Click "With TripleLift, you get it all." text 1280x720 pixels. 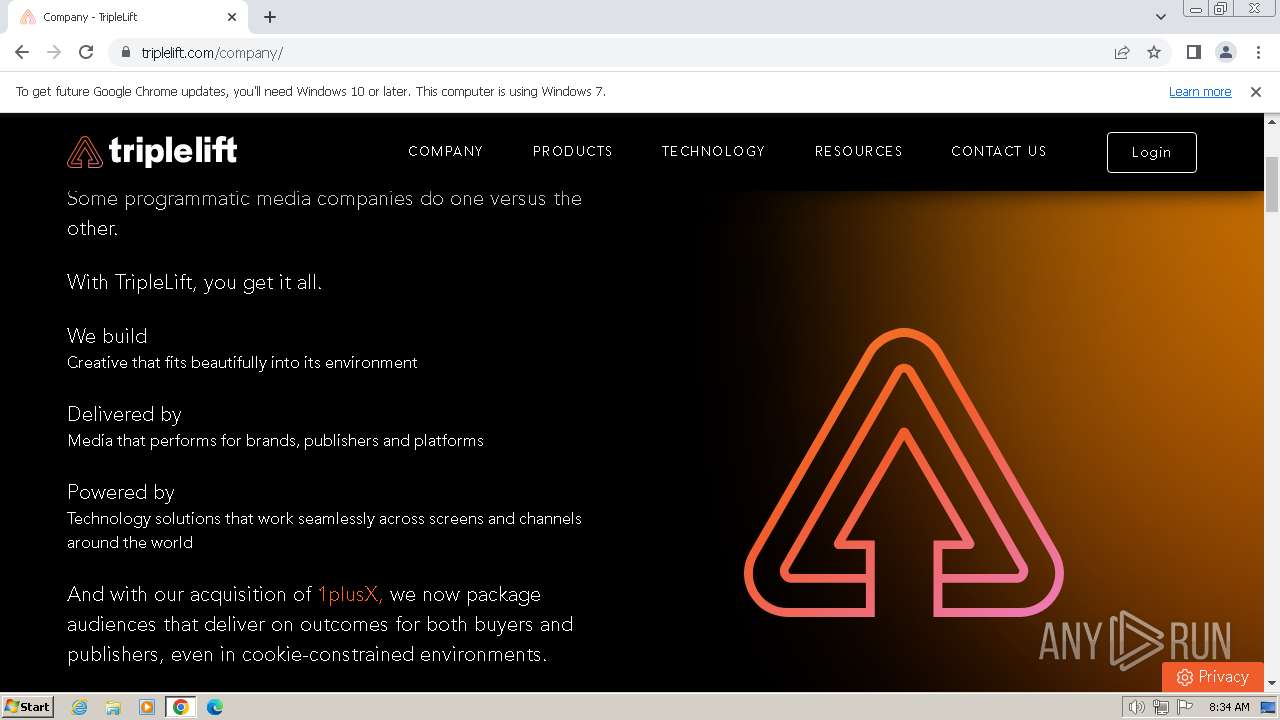click(195, 282)
